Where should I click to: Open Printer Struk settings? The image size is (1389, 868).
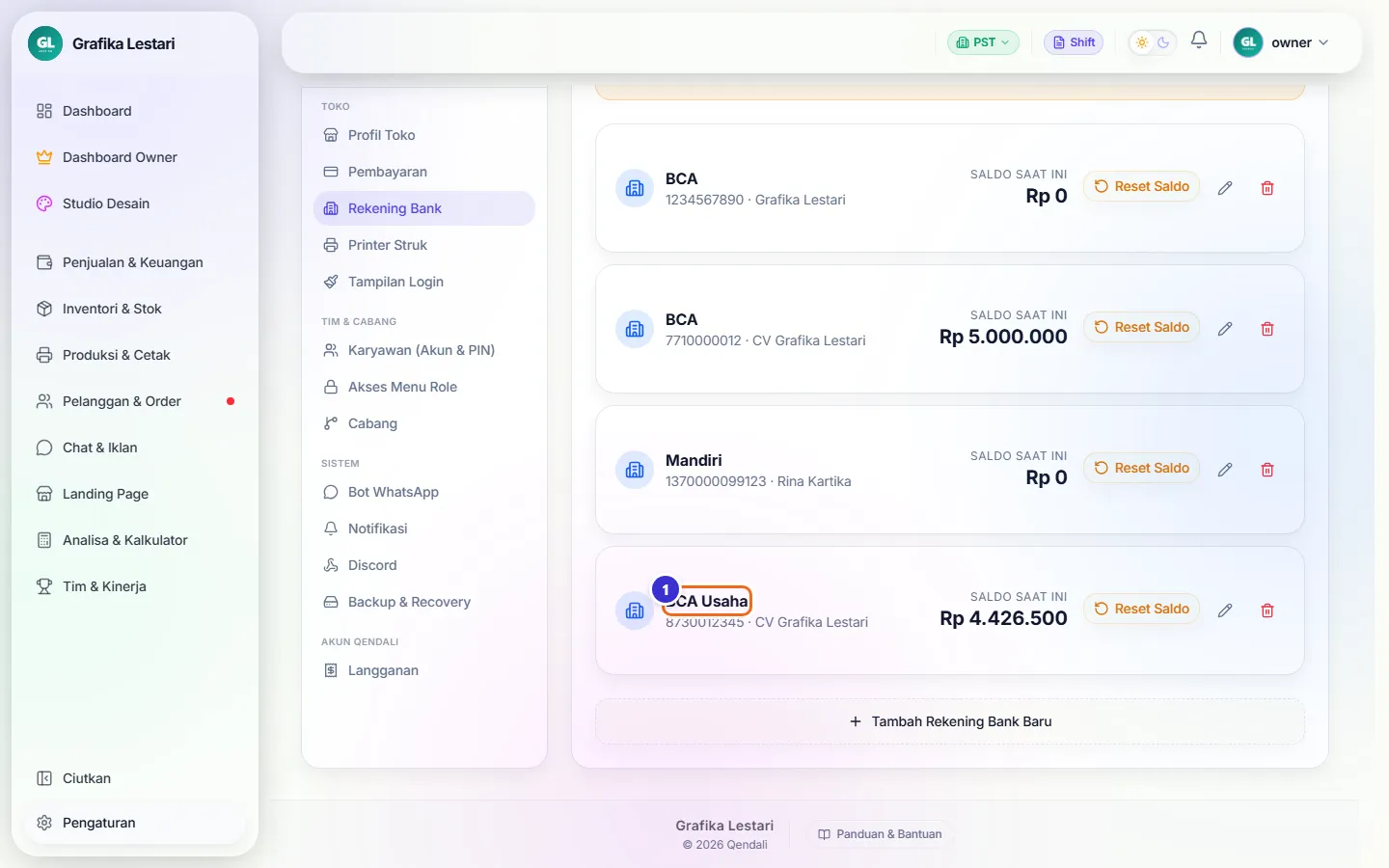click(x=424, y=245)
